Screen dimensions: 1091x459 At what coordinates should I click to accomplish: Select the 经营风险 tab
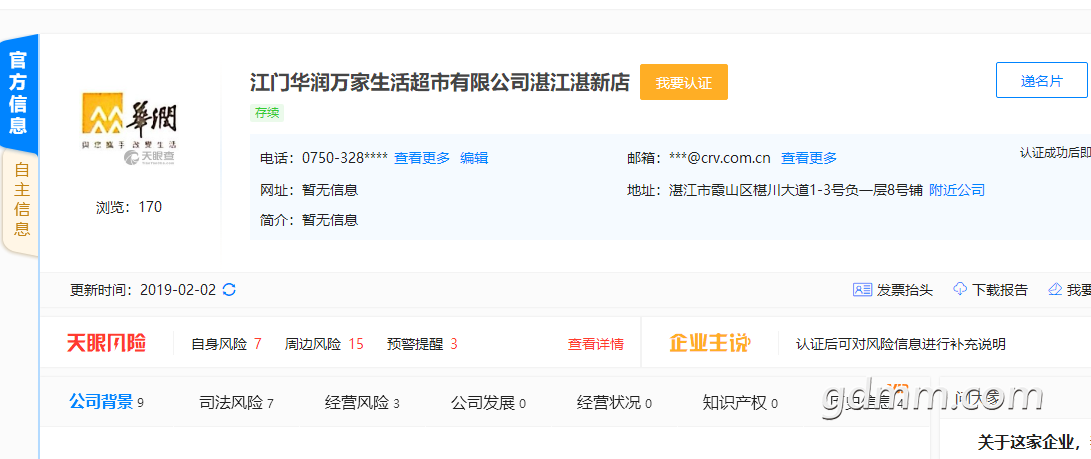(363, 403)
